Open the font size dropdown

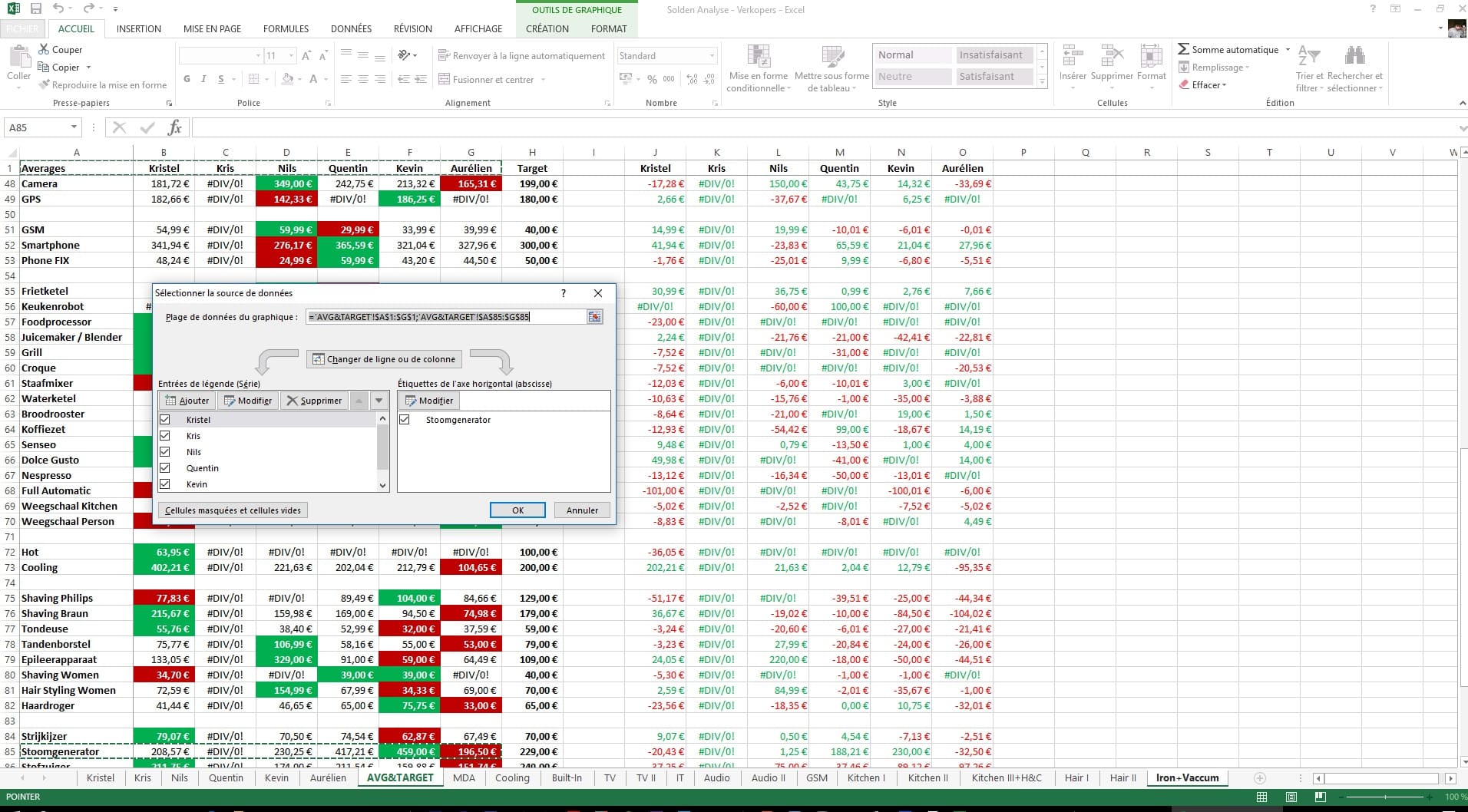click(291, 56)
